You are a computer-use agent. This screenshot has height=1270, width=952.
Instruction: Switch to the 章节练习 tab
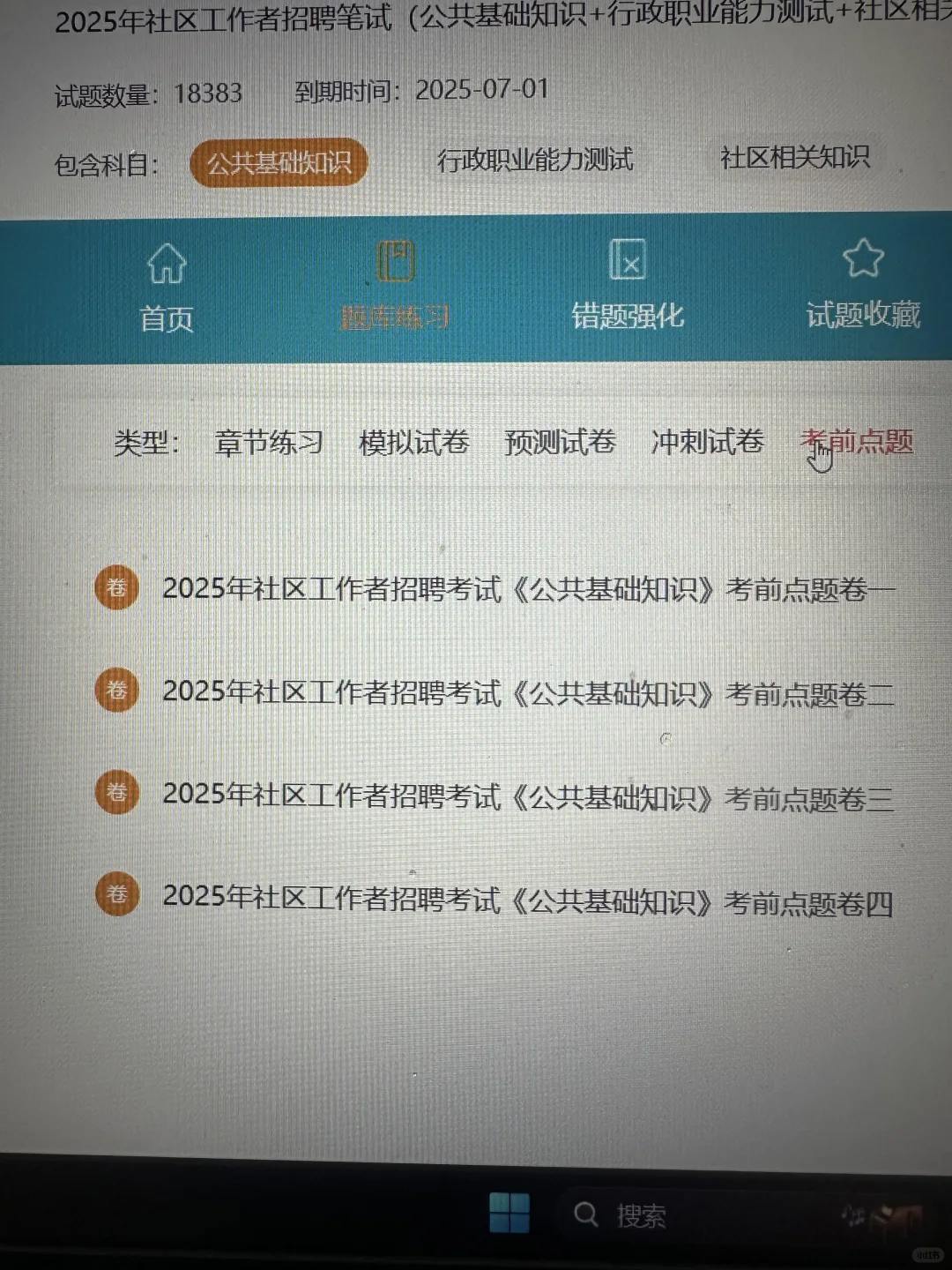coord(267,444)
